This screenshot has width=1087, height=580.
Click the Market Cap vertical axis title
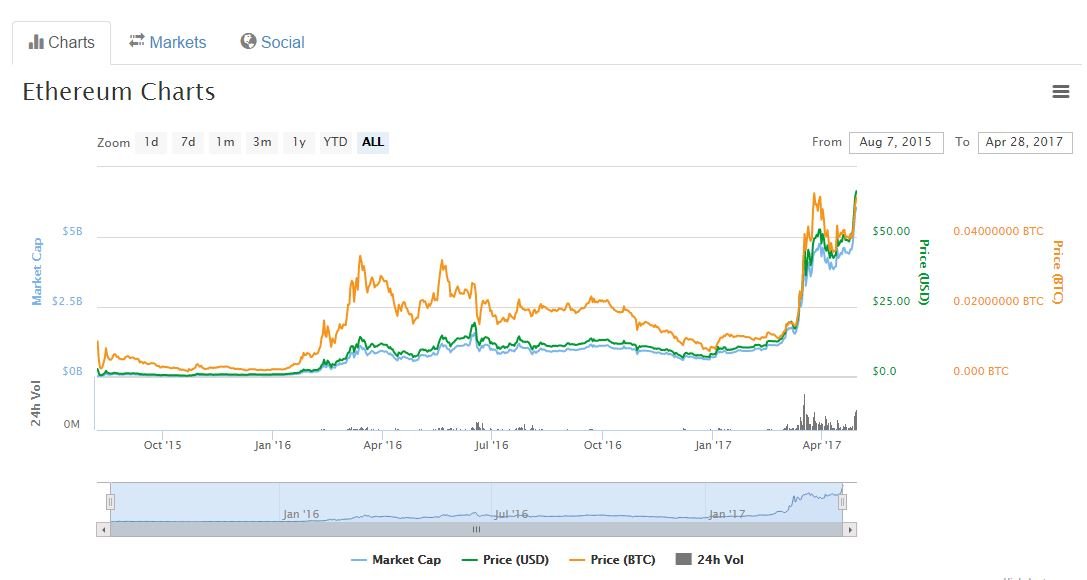(x=37, y=271)
